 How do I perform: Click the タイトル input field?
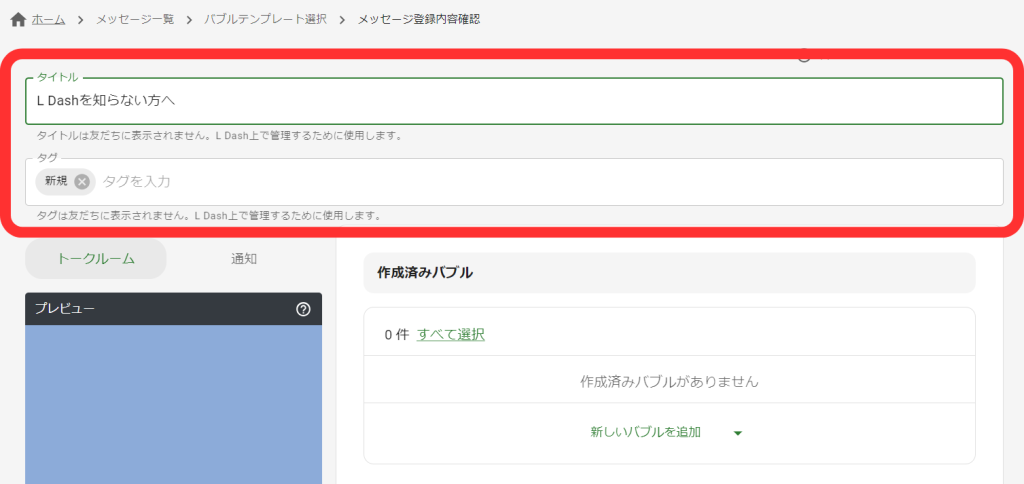point(514,101)
